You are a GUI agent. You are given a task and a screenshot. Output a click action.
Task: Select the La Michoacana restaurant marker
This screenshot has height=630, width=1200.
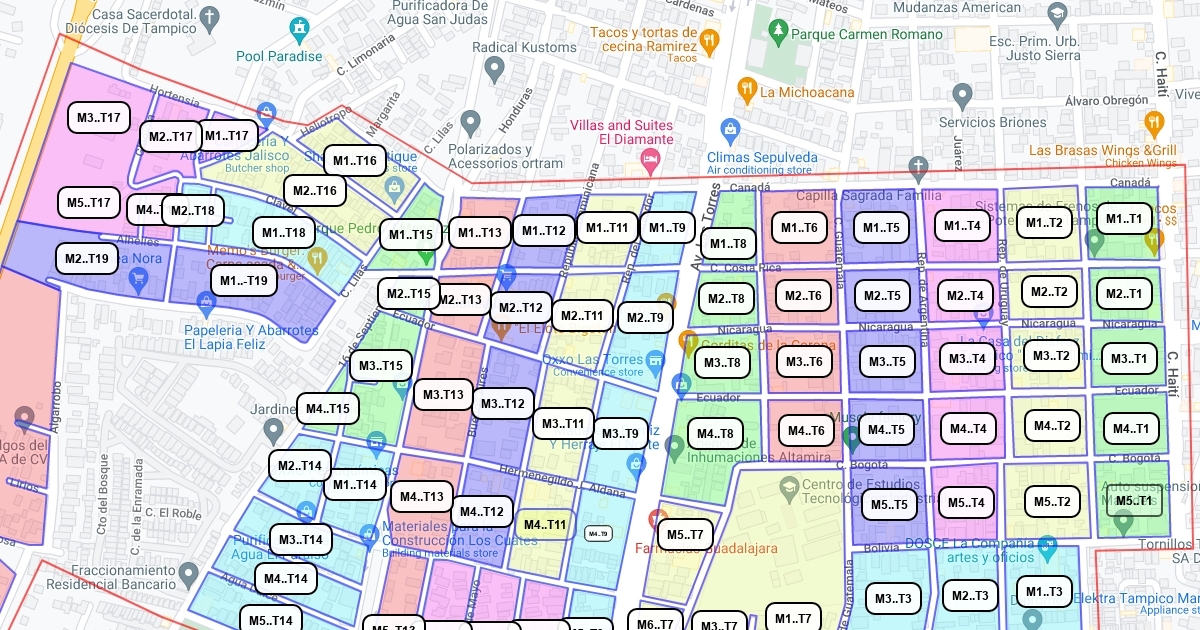click(x=745, y=92)
